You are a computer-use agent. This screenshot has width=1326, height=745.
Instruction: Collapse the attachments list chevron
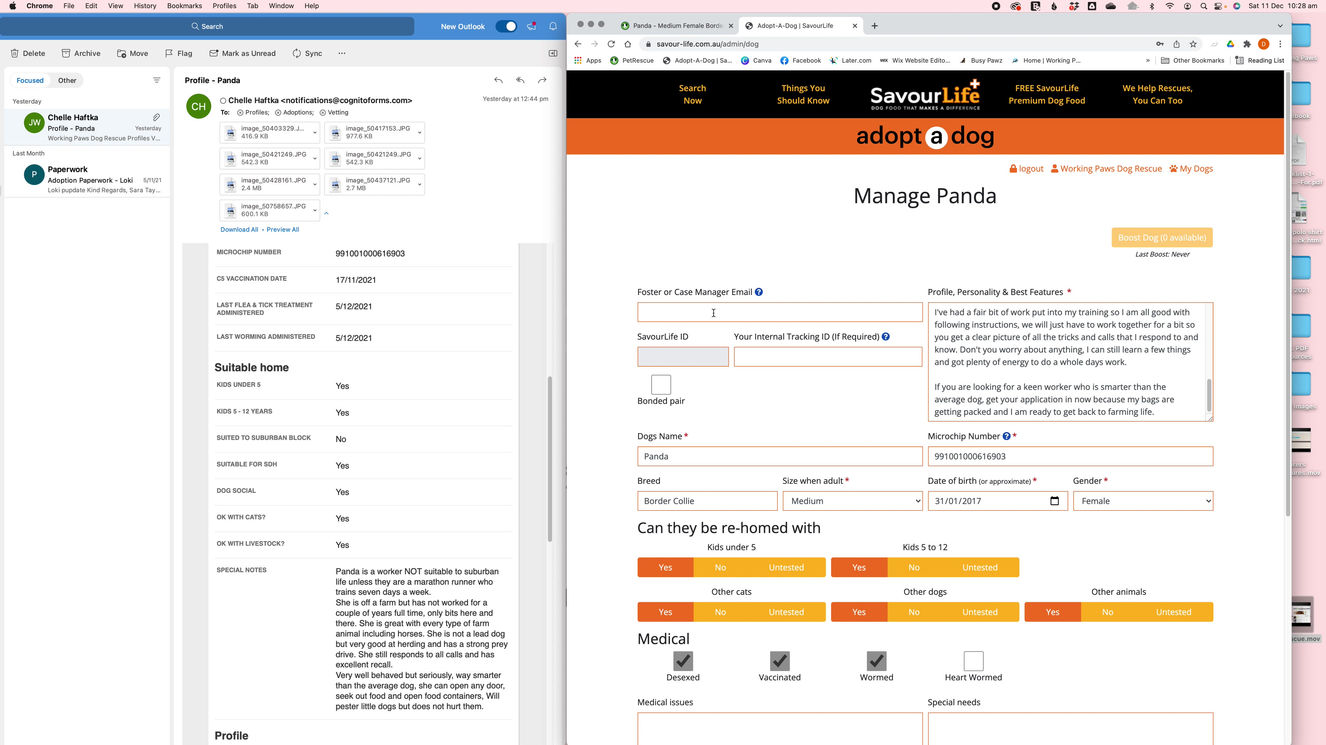pyautogui.click(x=326, y=213)
